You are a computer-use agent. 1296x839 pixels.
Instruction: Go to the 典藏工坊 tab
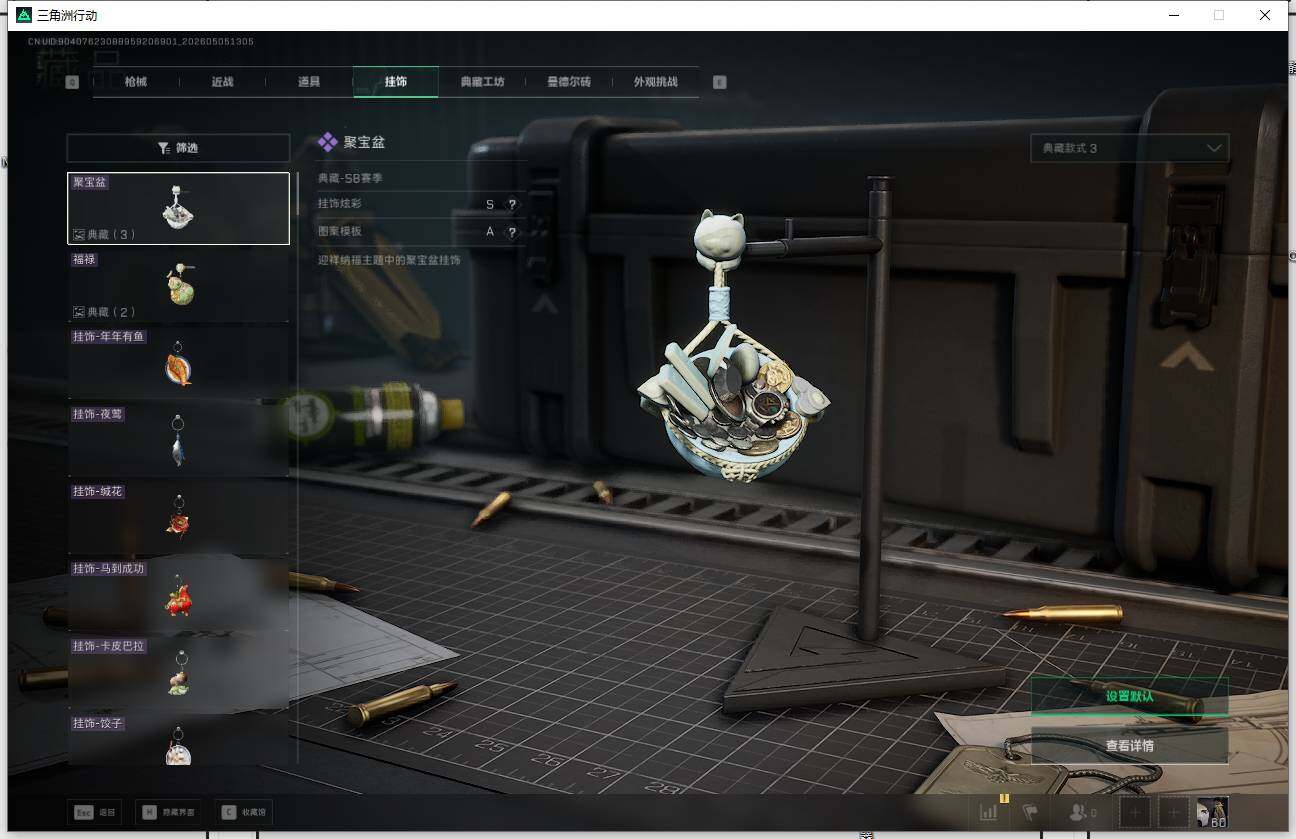(x=482, y=82)
